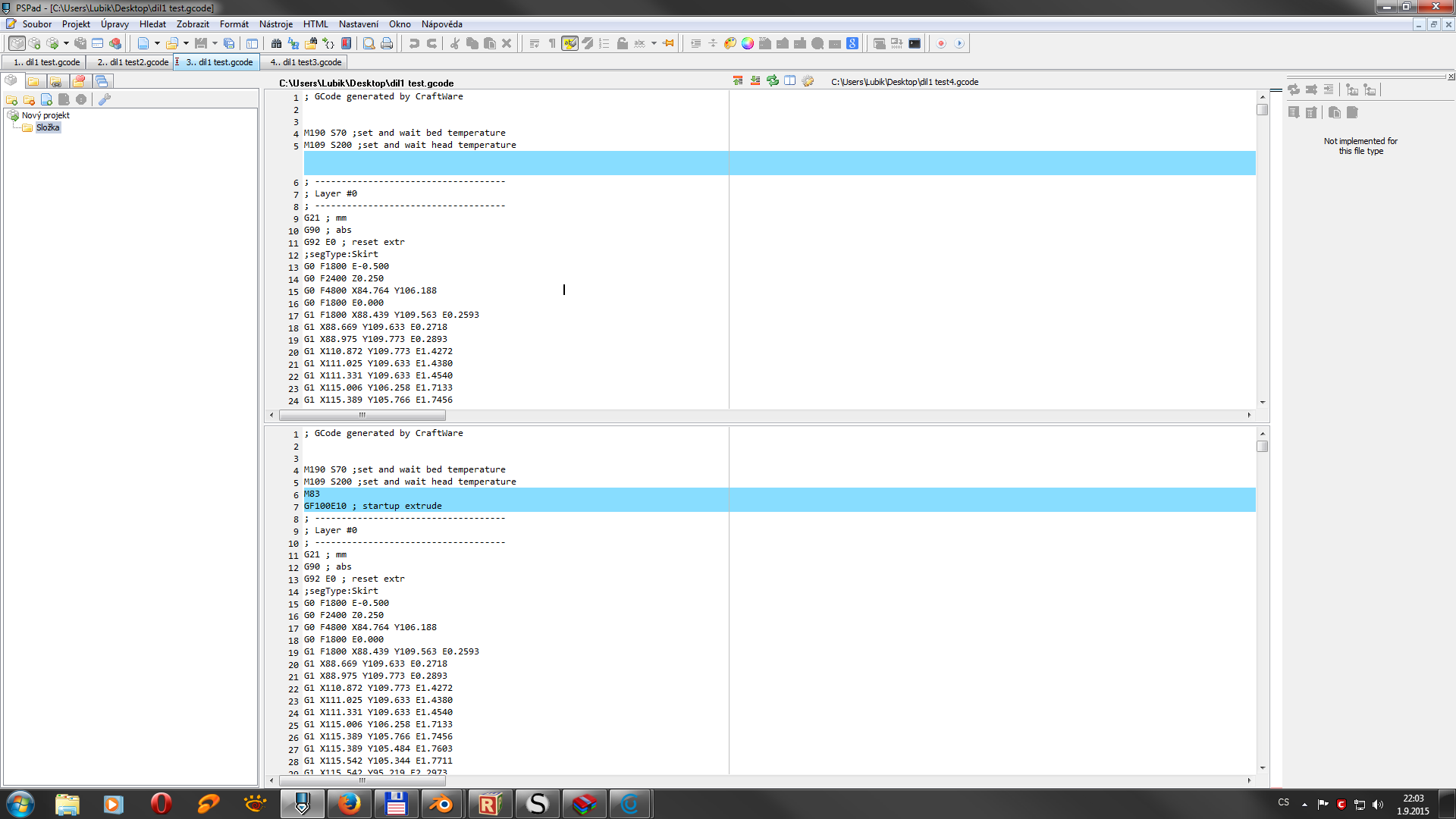Add a new folder to the project
The width and height of the screenshot is (1456, 819).
tap(11, 99)
